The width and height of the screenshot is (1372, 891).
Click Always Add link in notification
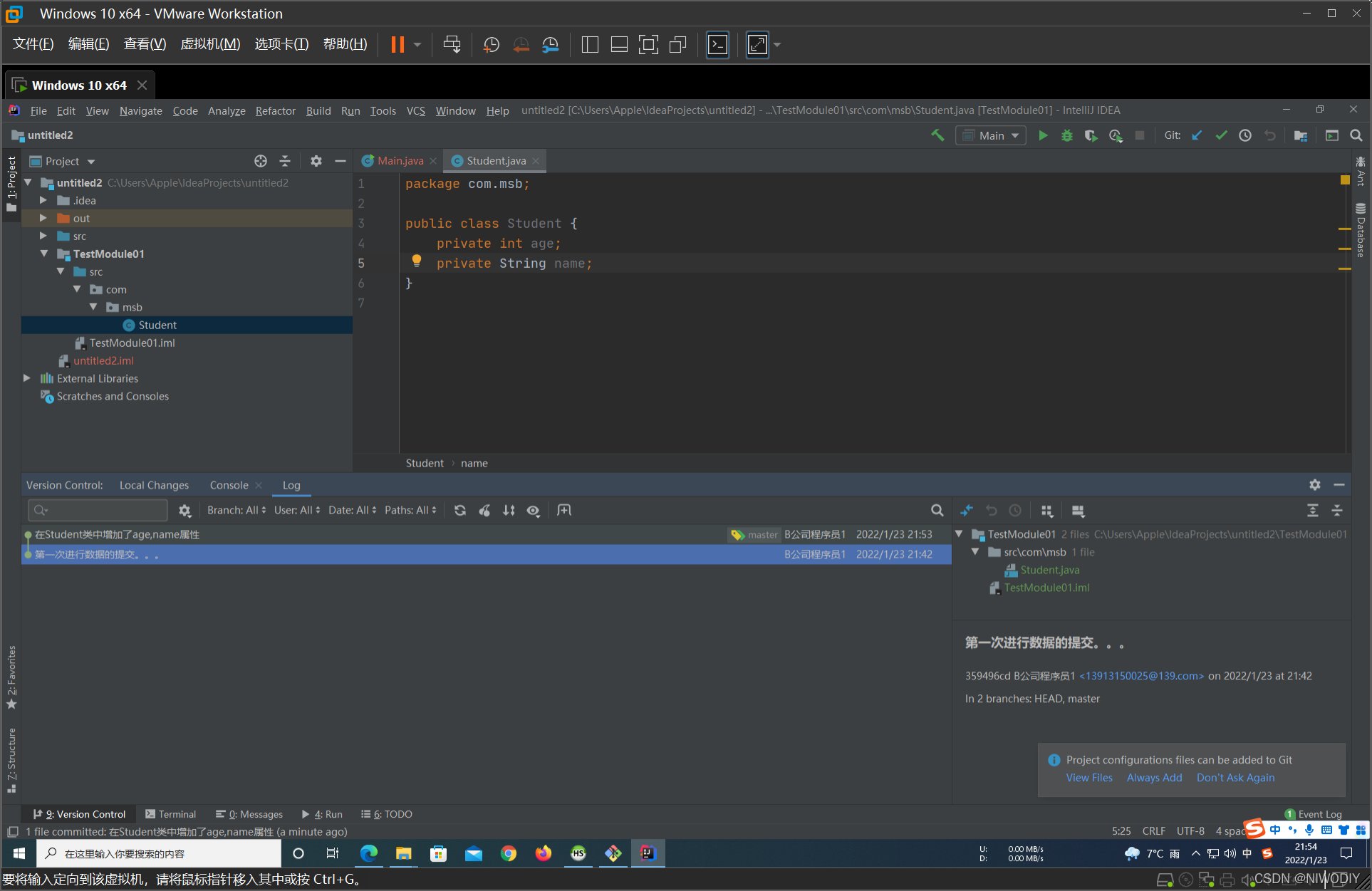pyautogui.click(x=1154, y=778)
